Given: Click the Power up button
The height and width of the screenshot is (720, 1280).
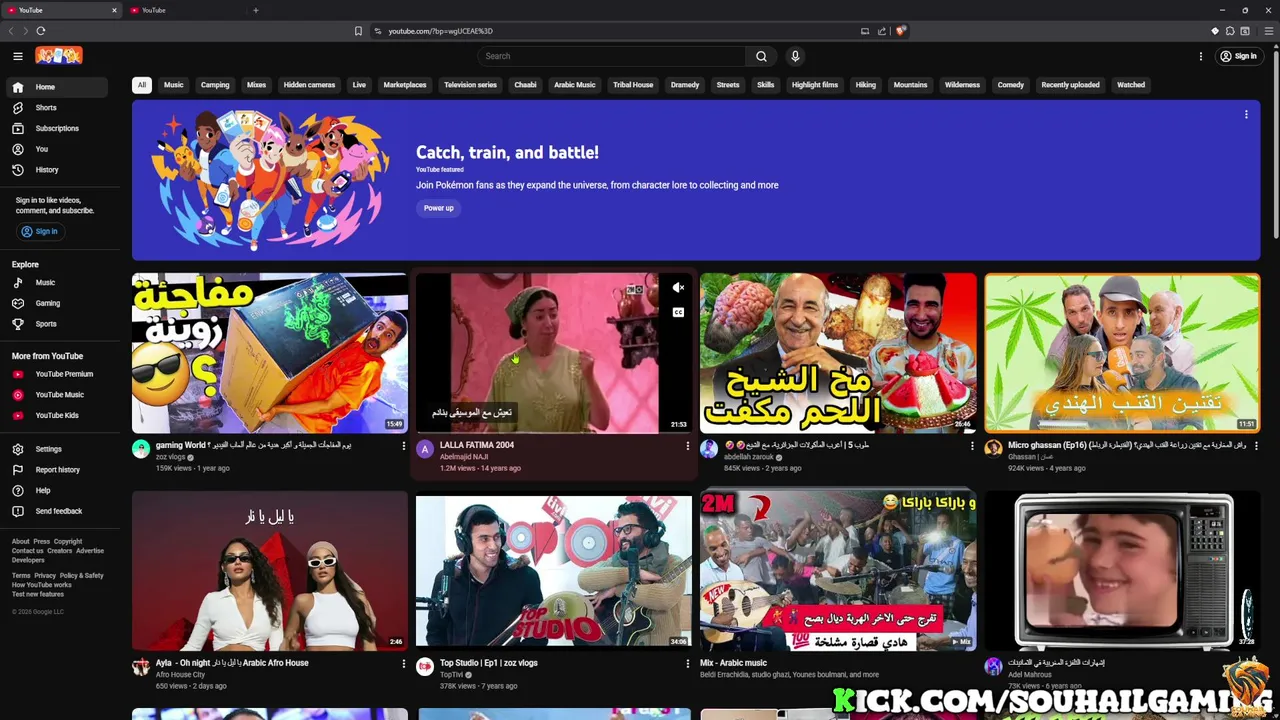Looking at the screenshot, I should click(x=438, y=208).
